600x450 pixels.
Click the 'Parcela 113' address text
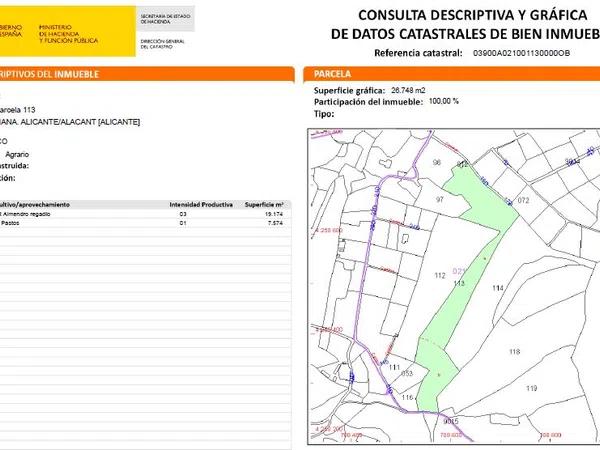point(18,110)
